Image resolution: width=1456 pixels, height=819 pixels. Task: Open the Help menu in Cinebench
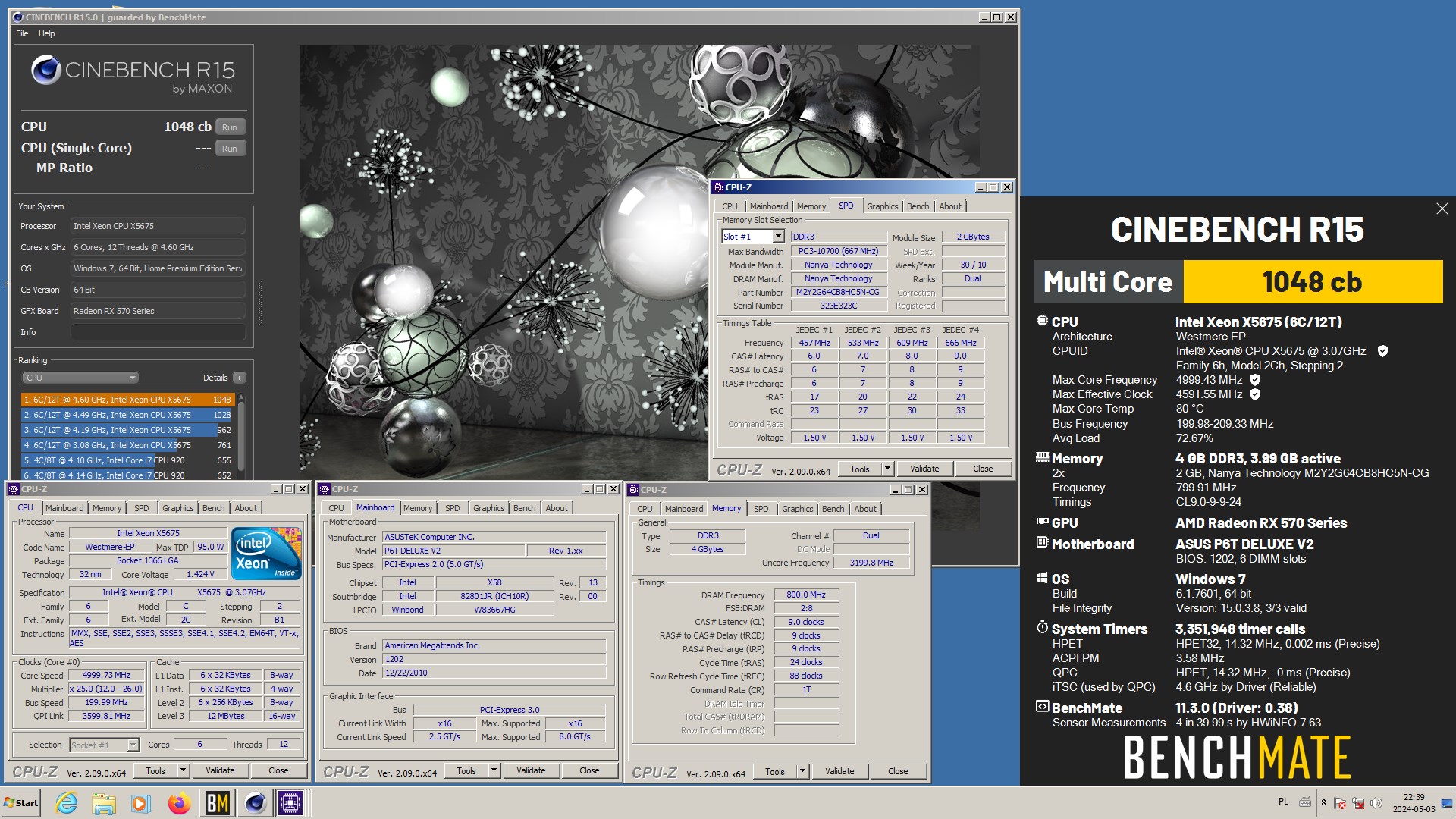click(47, 33)
